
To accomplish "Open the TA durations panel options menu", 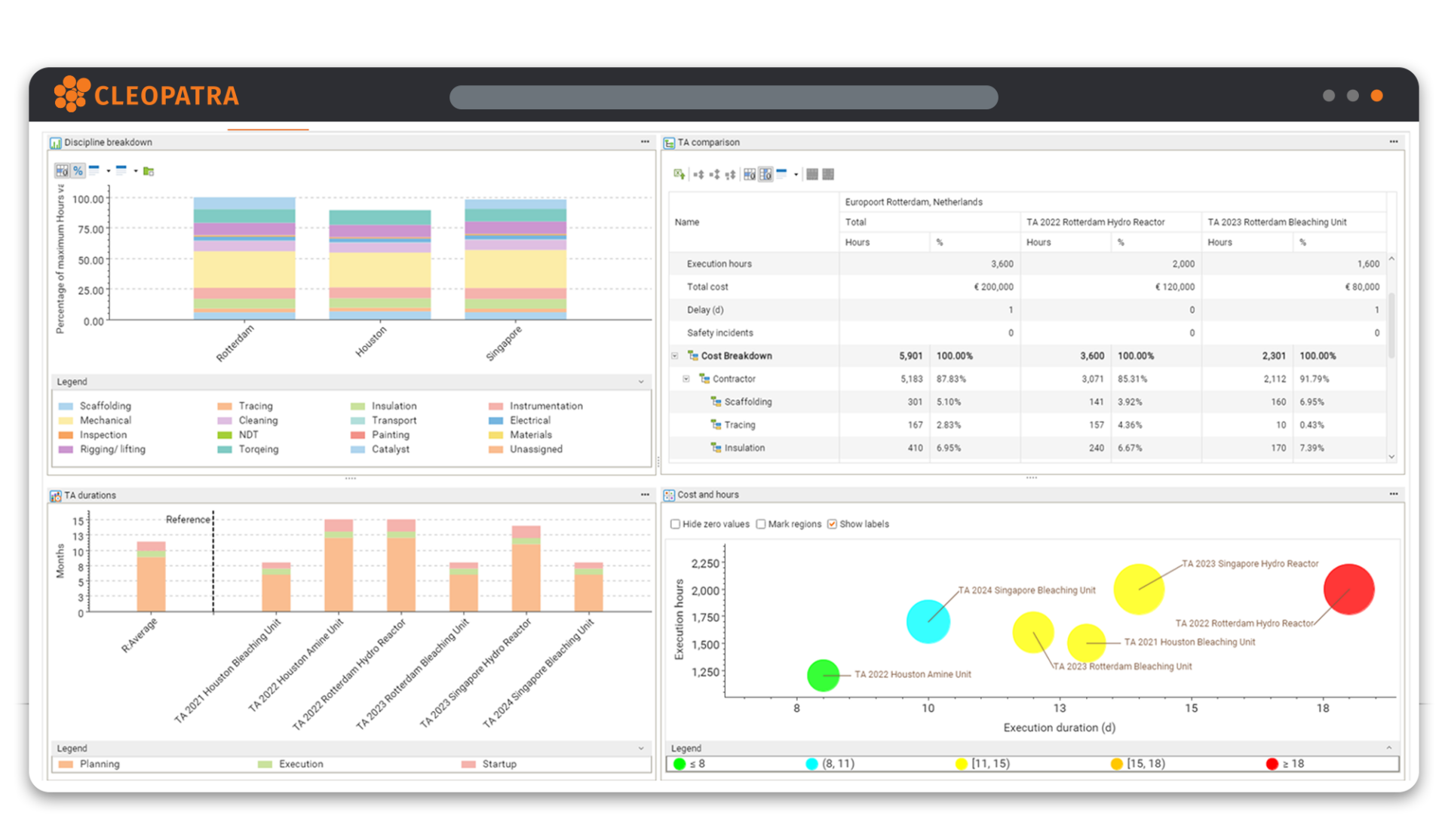I will (645, 495).
